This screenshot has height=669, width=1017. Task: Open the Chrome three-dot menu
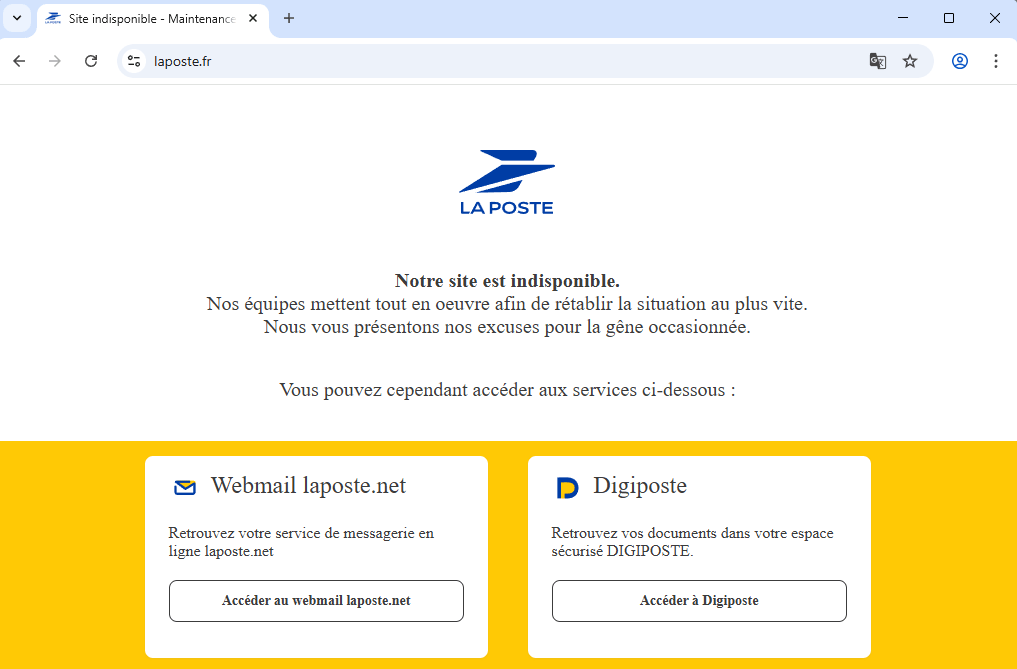pos(995,61)
